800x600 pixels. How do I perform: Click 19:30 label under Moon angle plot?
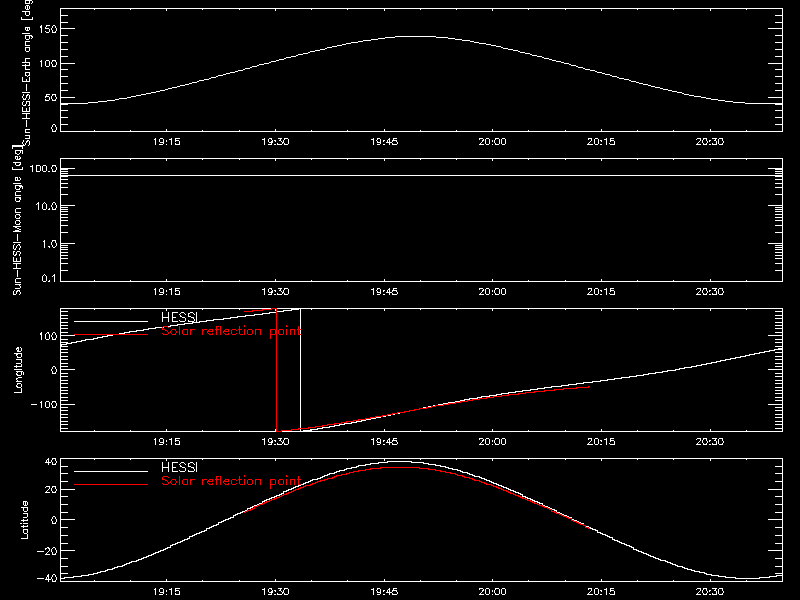[276, 292]
